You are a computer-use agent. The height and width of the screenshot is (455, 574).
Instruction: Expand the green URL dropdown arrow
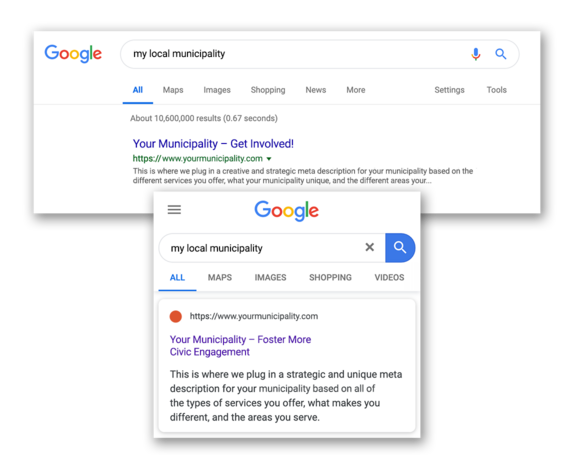[x=269, y=159]
